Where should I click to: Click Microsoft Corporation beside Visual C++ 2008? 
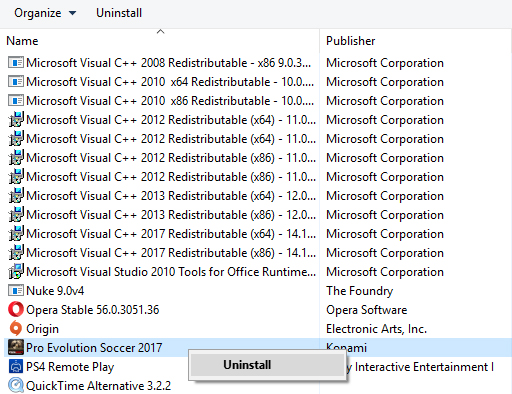click(385, 63)
